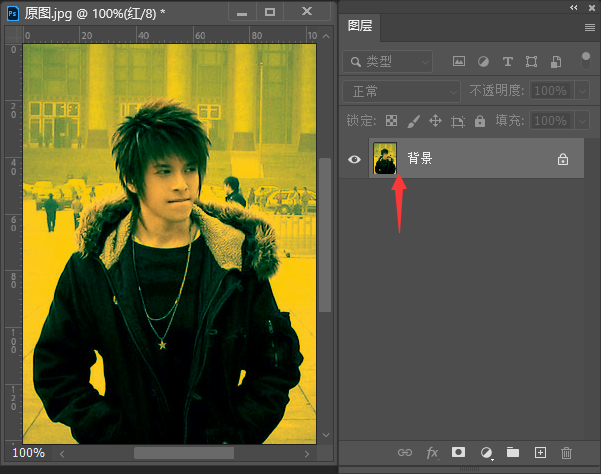Click the 背景 layer thumbnail
The image size is (601, 474).
(384, 159)
